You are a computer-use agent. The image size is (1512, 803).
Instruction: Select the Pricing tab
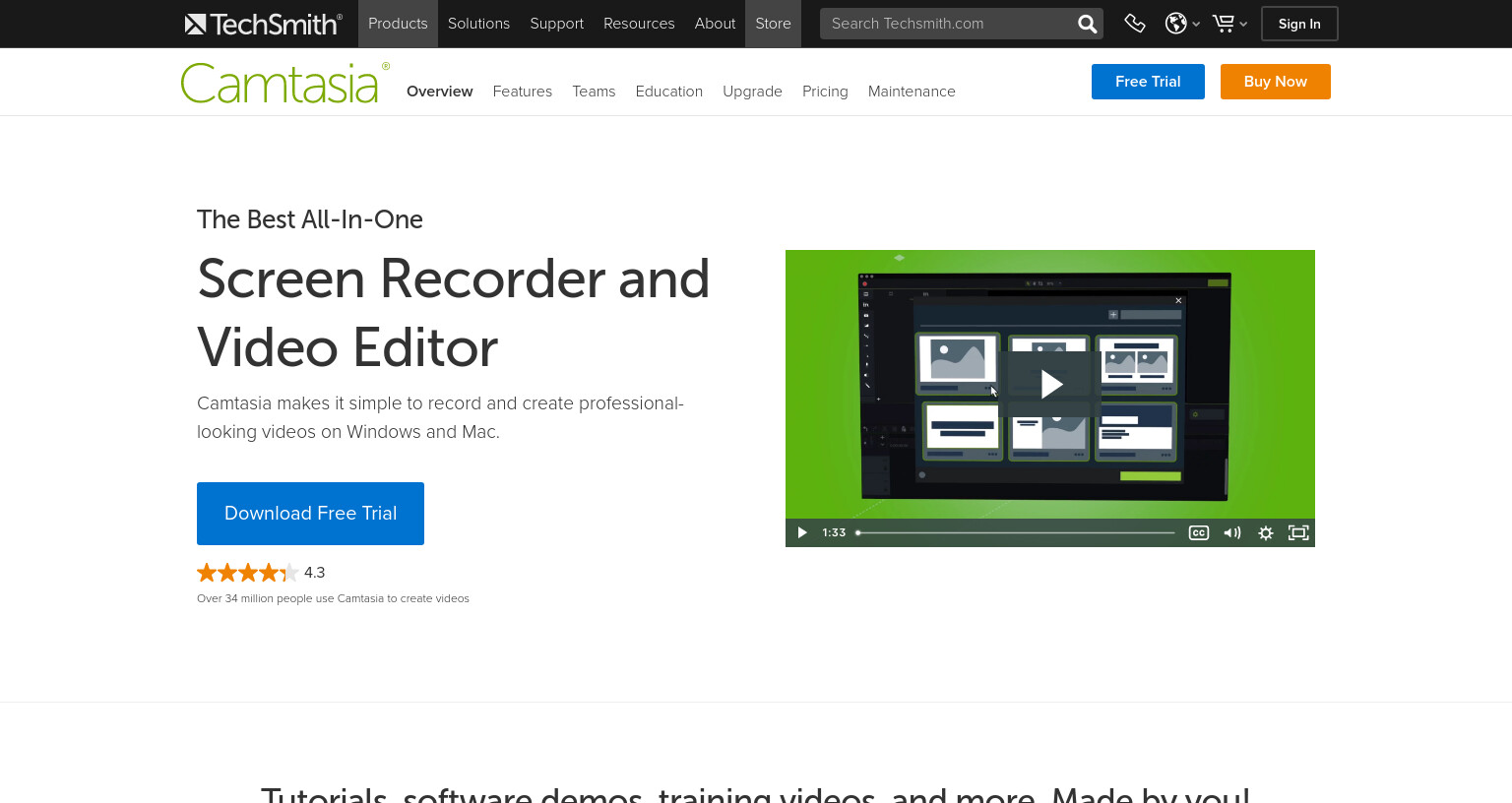(825, 92)
